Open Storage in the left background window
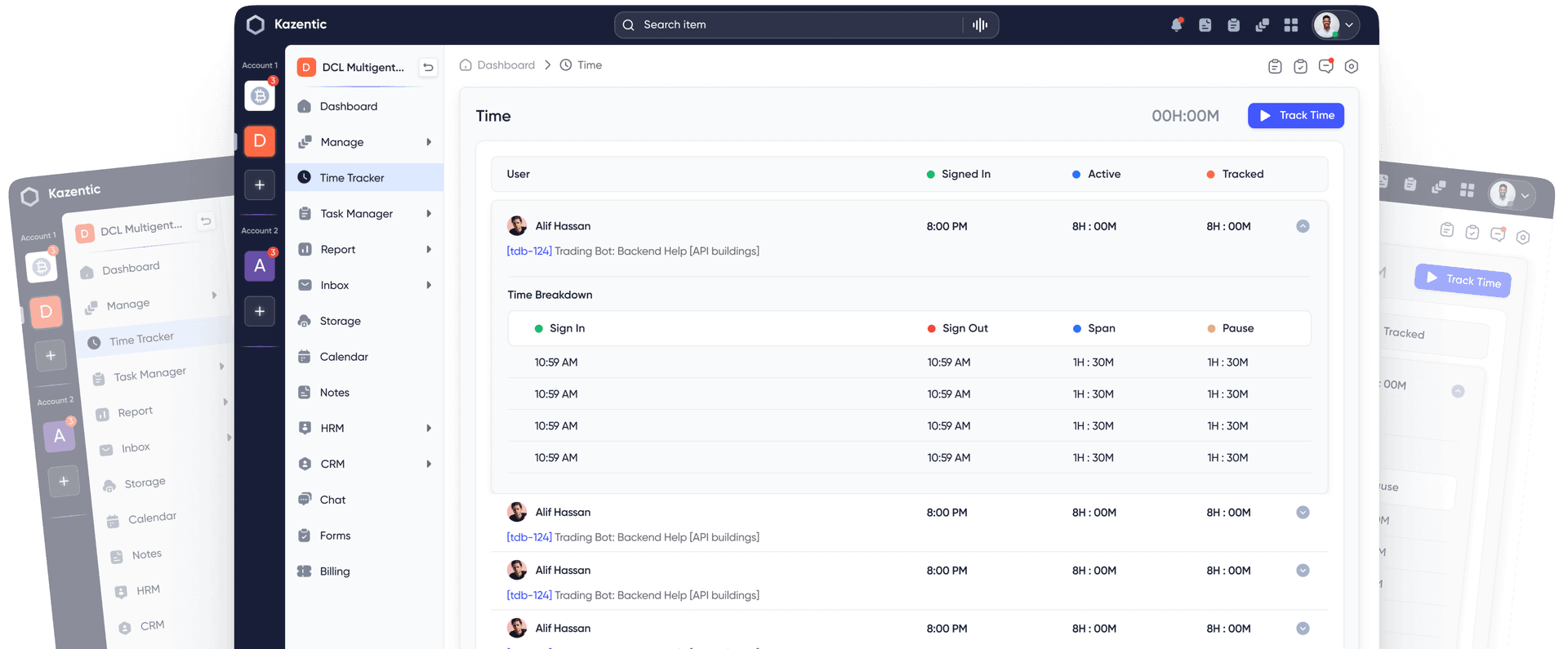The height and width of the screenshot is (649, 1568). point(135,483)
